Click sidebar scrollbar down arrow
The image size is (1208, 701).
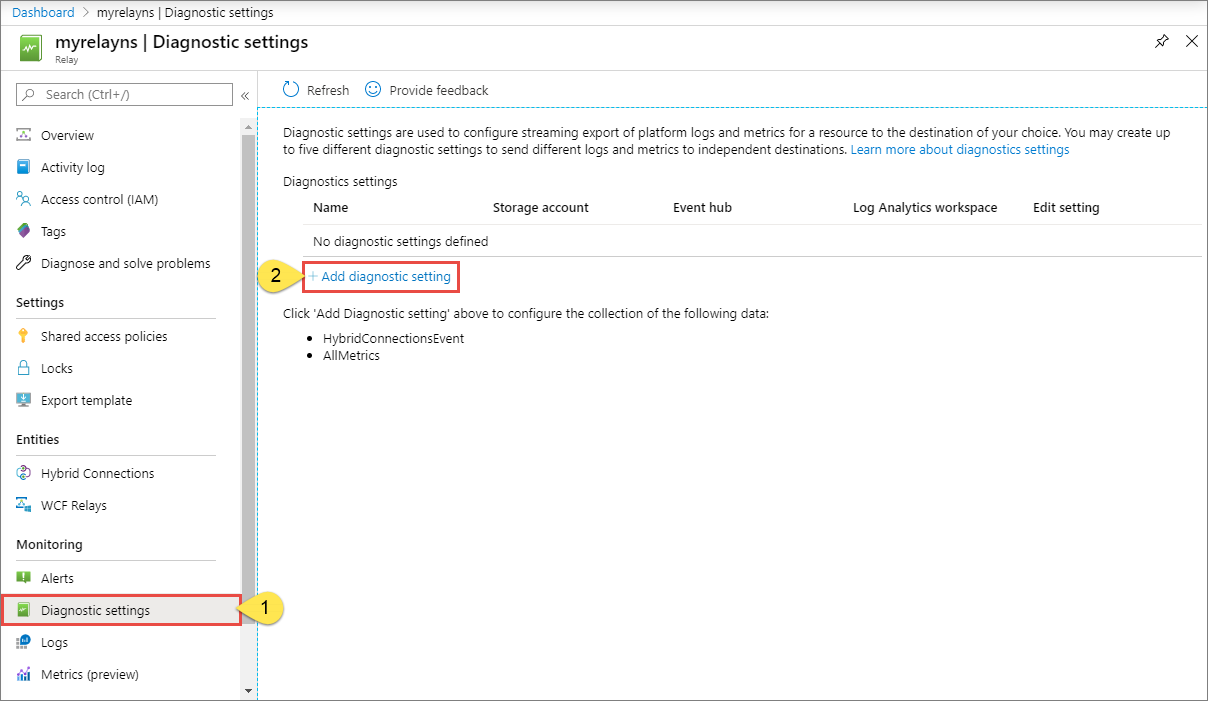pos(249,690)
